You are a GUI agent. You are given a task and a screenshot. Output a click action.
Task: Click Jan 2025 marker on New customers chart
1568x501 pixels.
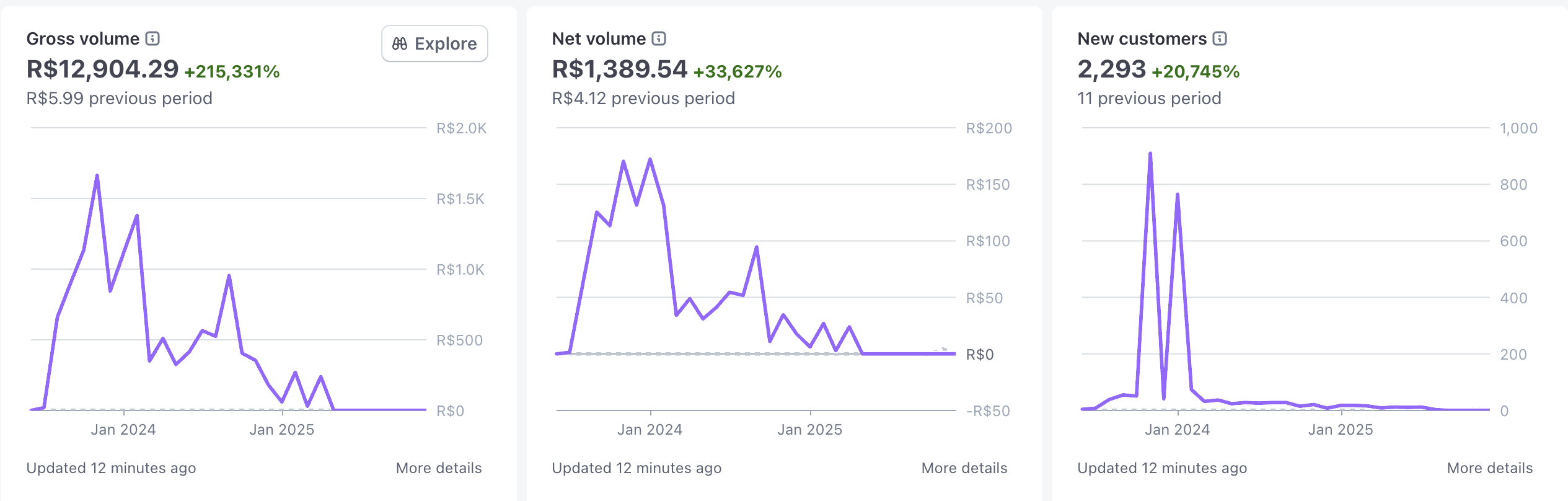1341,429
